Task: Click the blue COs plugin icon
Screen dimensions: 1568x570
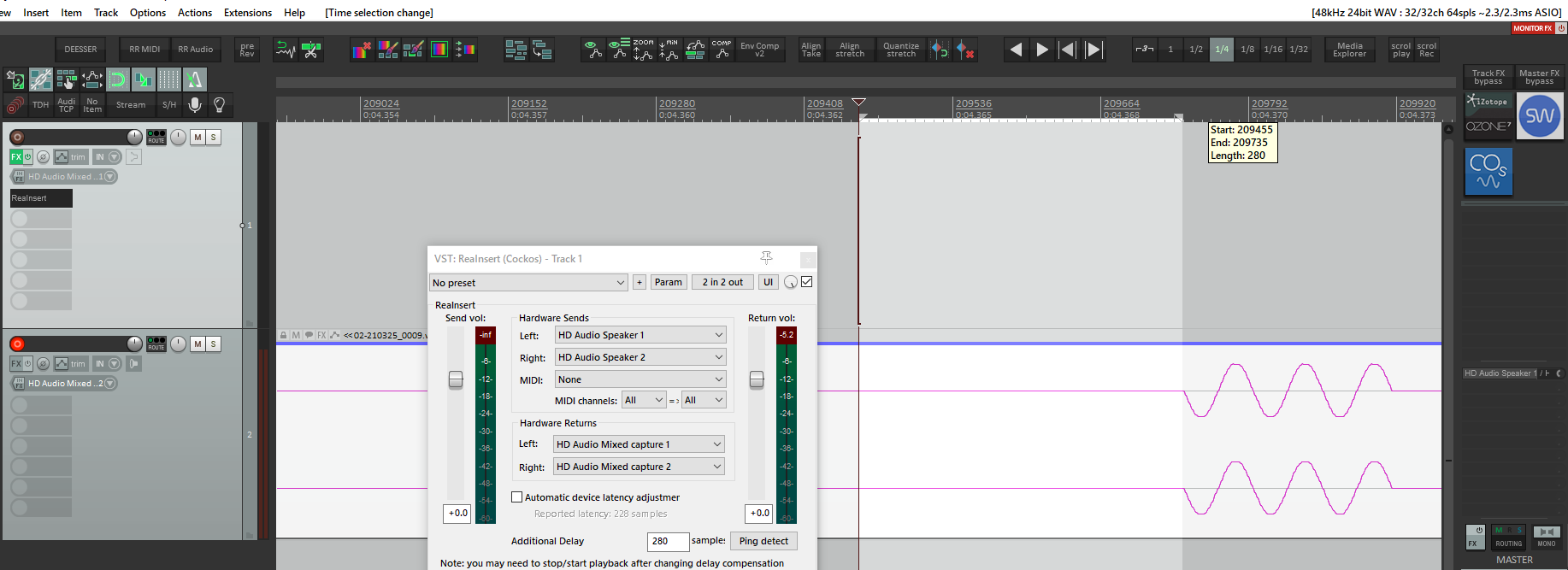Action: 1488,172
